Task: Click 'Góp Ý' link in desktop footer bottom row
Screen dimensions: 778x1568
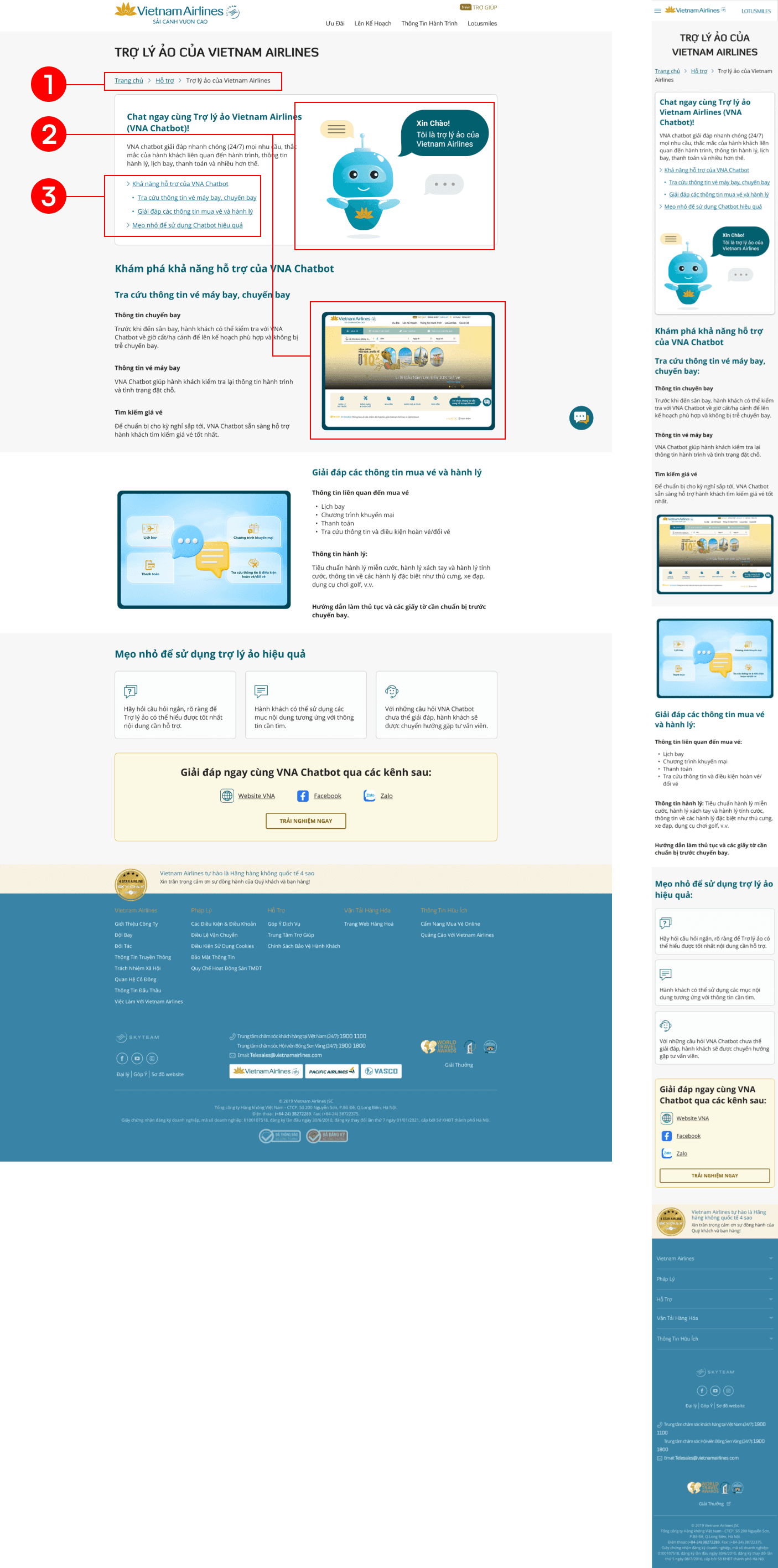Action: (x=140, y=1074)
